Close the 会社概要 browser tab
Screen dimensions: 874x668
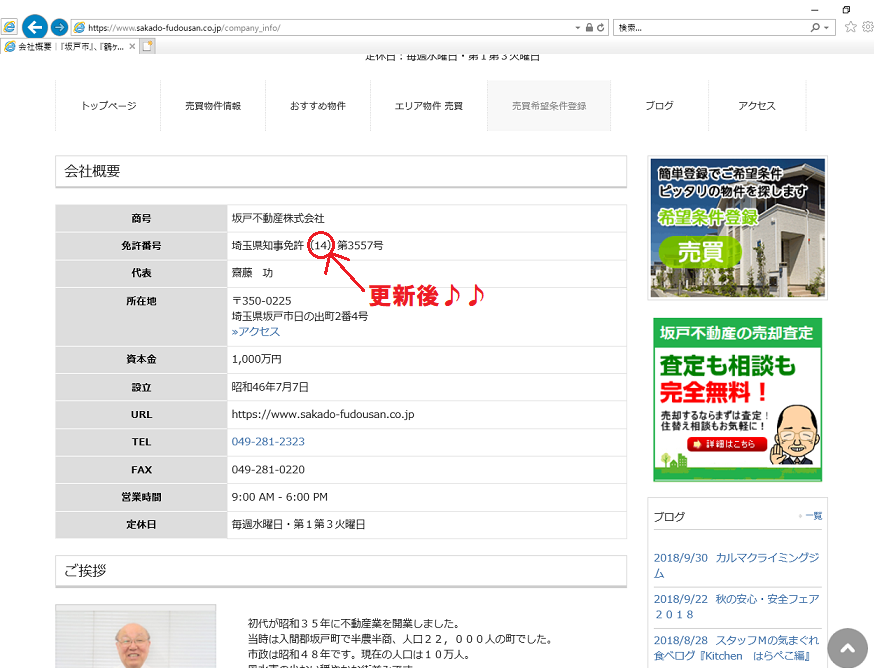click(x=132, y=46)
